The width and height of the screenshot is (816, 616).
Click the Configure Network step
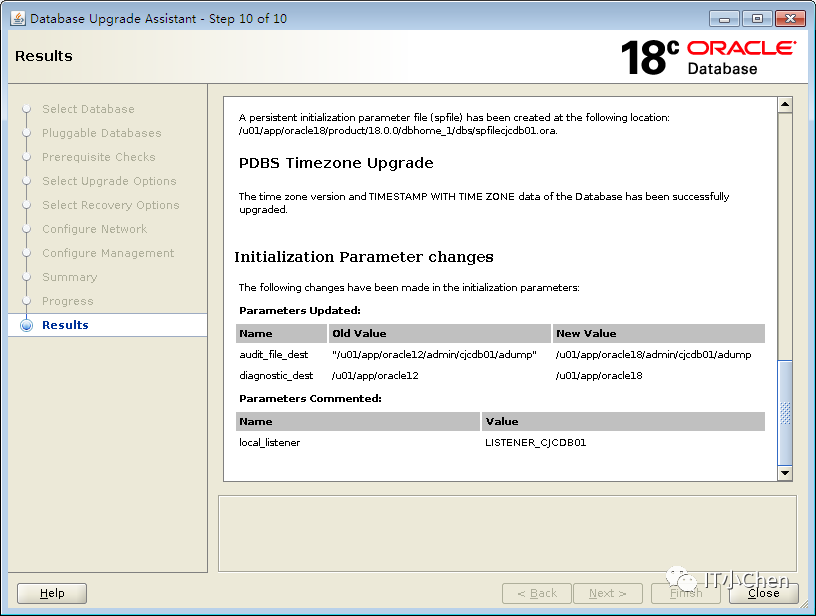[94, 229]
